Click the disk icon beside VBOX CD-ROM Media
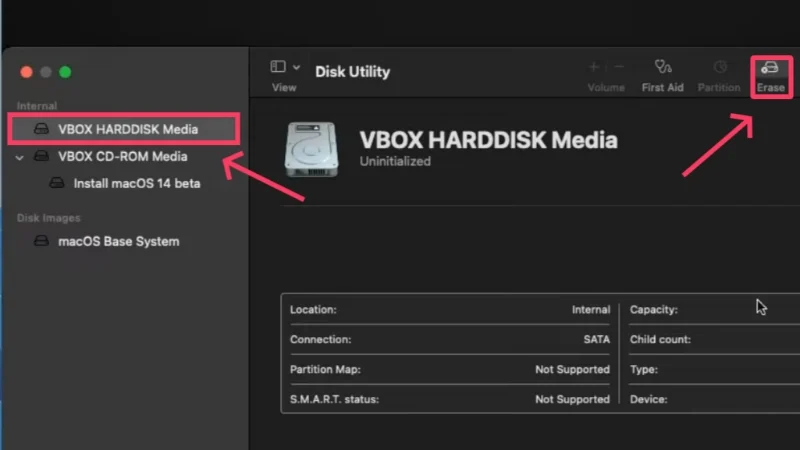The height and width of the screenshot is (450, 800). click(x=41, y=156)
